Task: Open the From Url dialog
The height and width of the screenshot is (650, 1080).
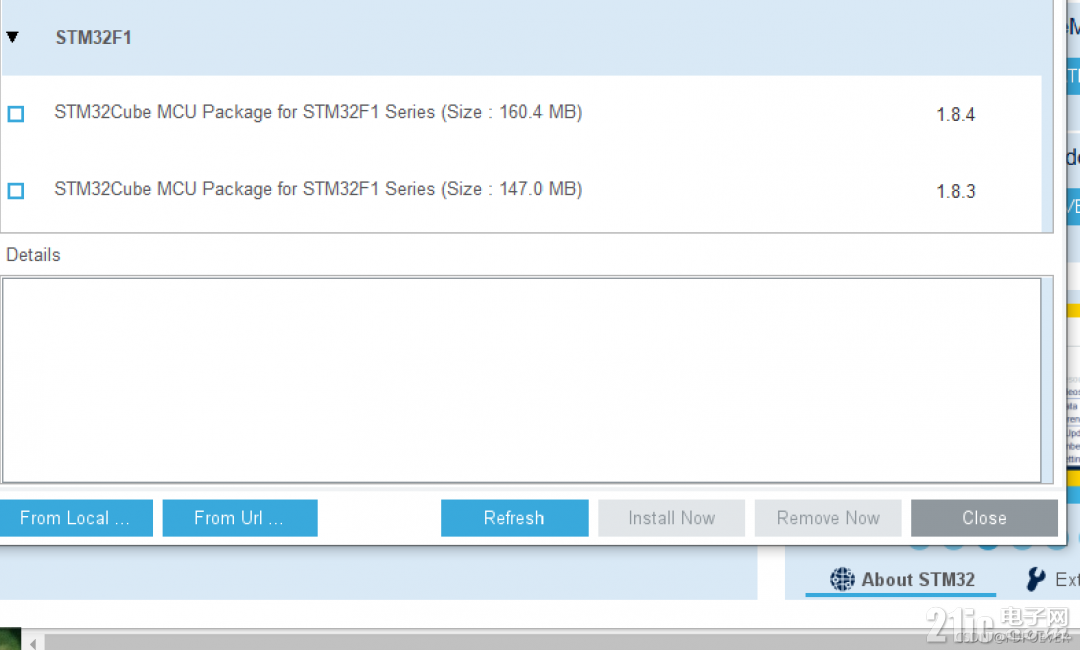Action: (x=240, y=518)
